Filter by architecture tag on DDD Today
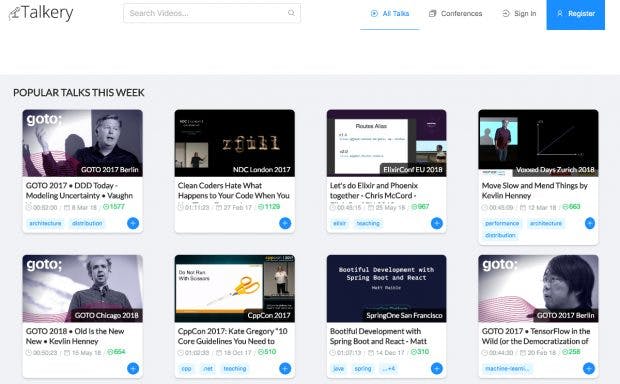The image size is (620, 384). (x=45, y=223)
